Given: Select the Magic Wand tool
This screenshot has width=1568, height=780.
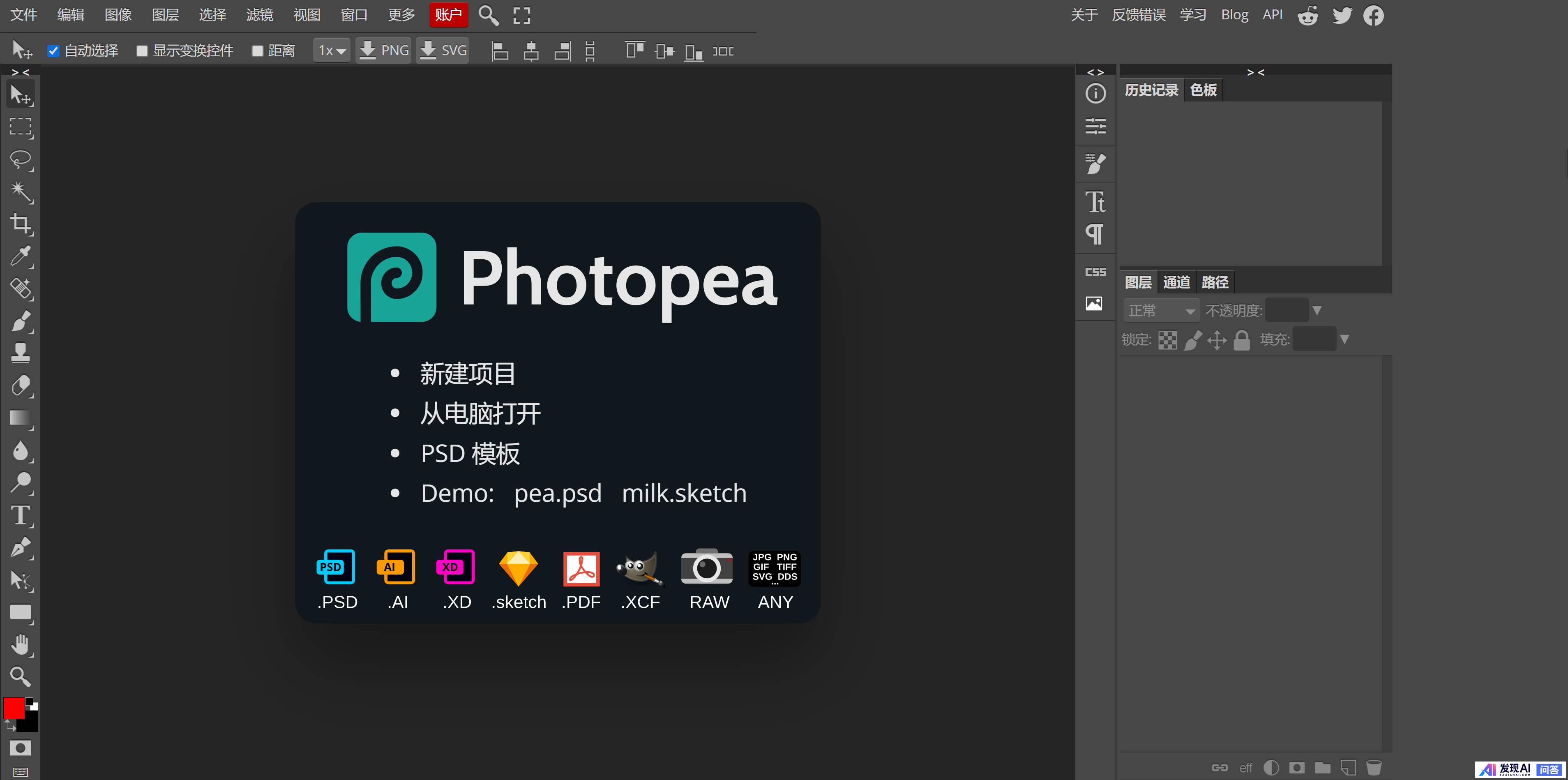Looking at the screenshot, I should [21, 192].
